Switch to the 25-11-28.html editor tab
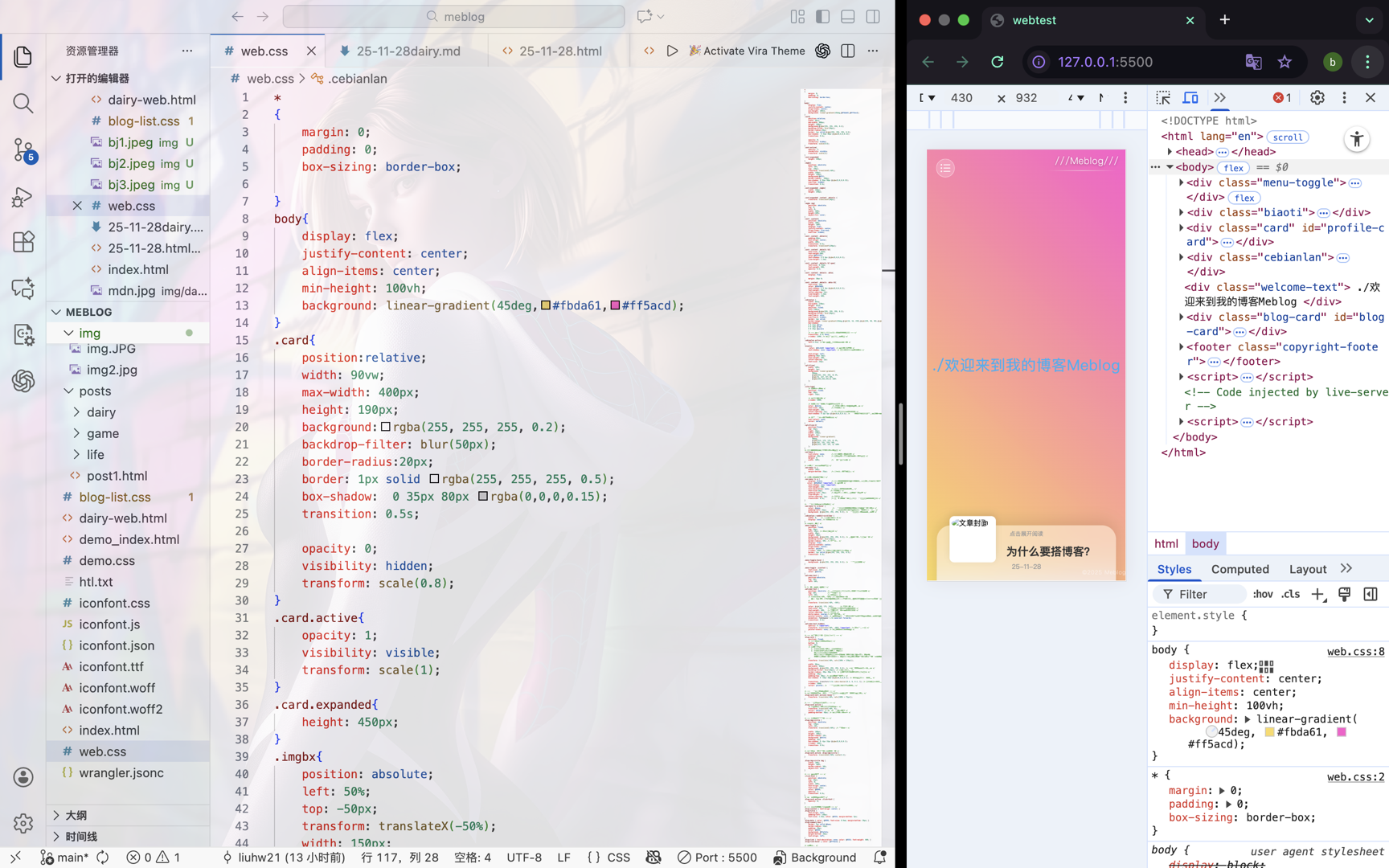This screenshot has height=868, width=1389. pyautogui.click(x=559, y=51)
